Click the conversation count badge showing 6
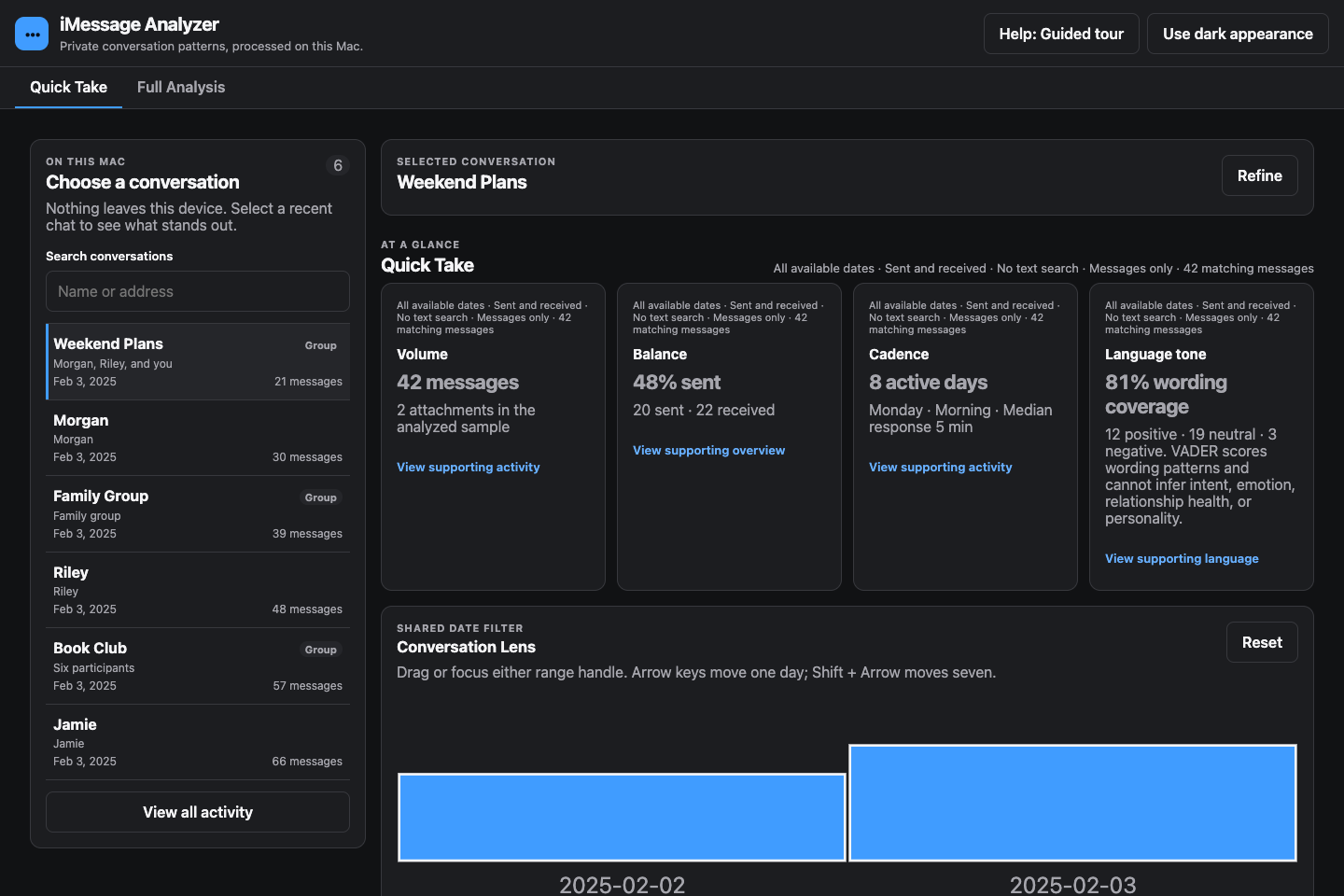This screenshot has height=896, width=1344. click(338, 165)
